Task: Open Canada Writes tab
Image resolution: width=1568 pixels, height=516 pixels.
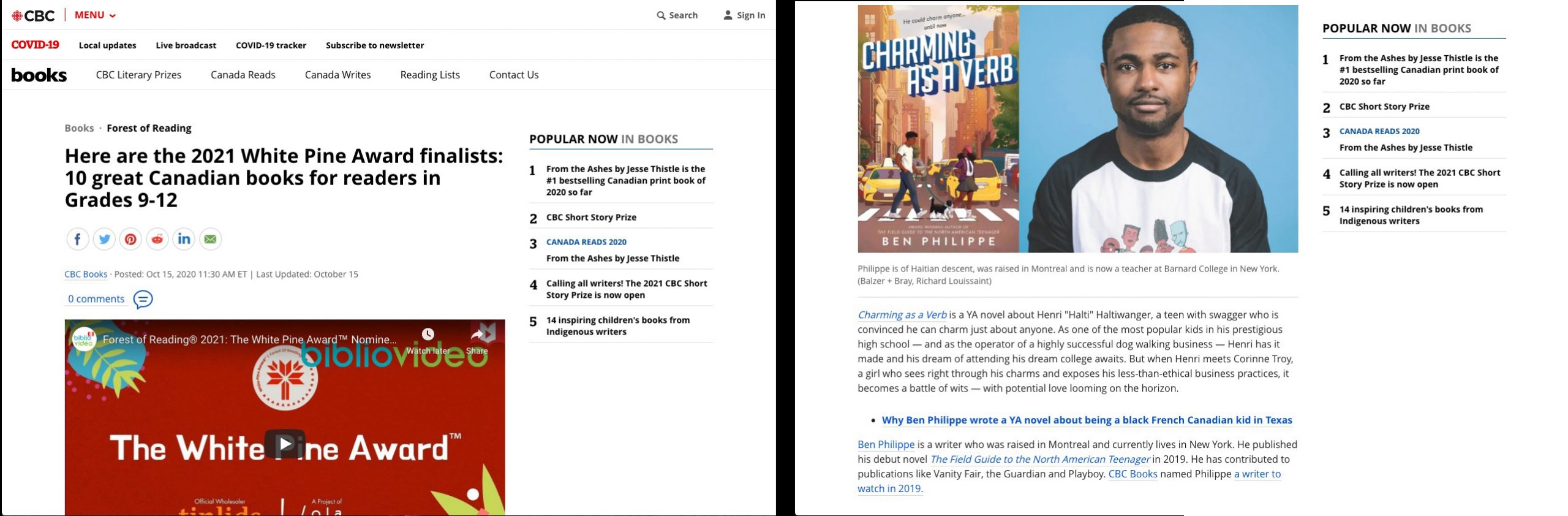Action: coord(337,75)
